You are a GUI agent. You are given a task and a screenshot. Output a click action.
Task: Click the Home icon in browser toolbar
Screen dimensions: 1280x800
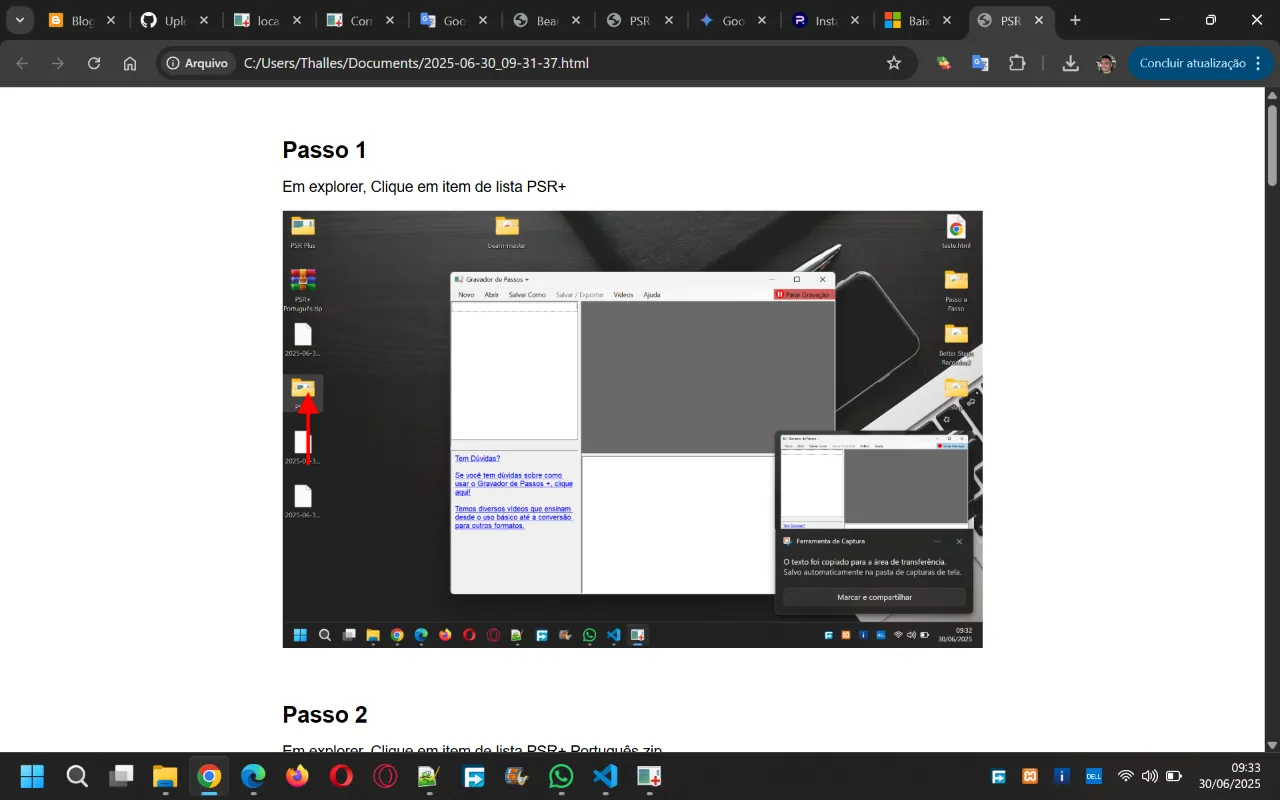[130, 63]
